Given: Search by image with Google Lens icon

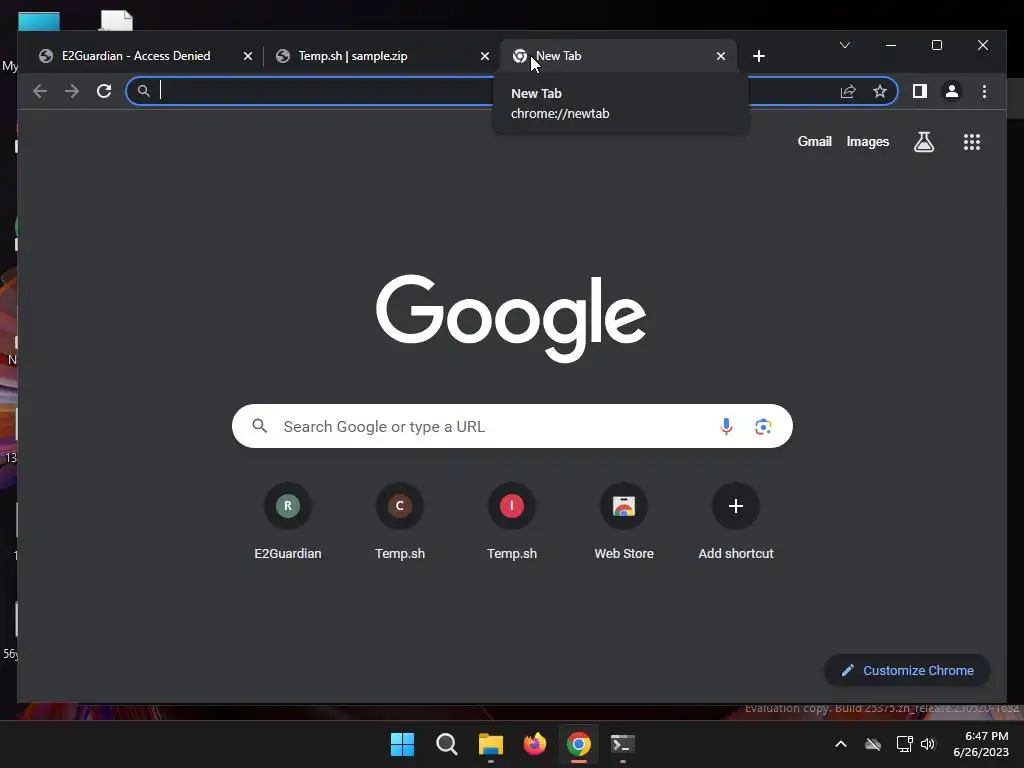Looking at the screenshot, I should 763,426.
